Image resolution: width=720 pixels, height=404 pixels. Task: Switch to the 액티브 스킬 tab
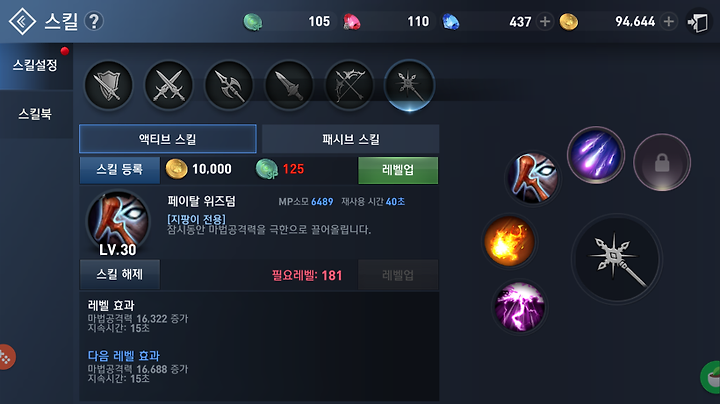(168, 139)
